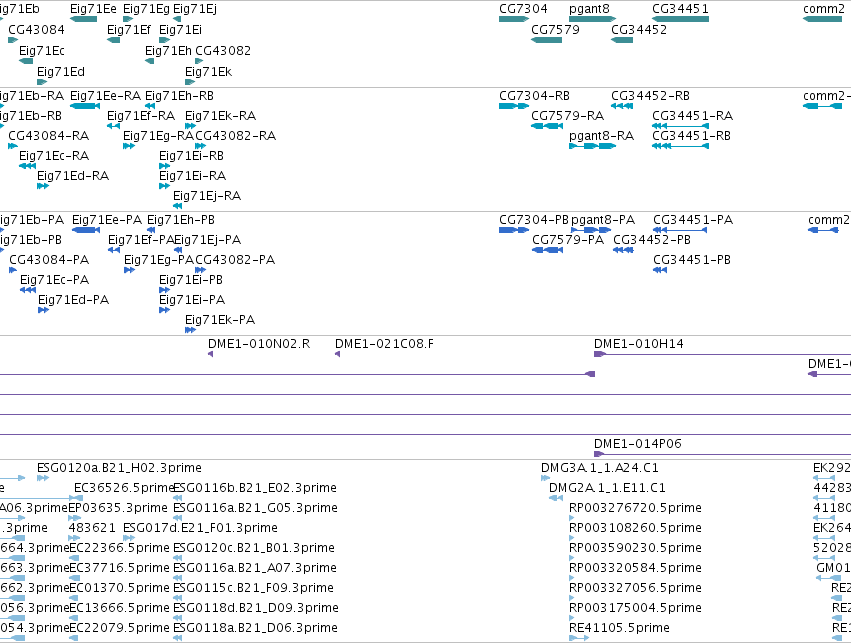Click transcript CG43082-RA

pyautogui.click(x=236, y=136)
